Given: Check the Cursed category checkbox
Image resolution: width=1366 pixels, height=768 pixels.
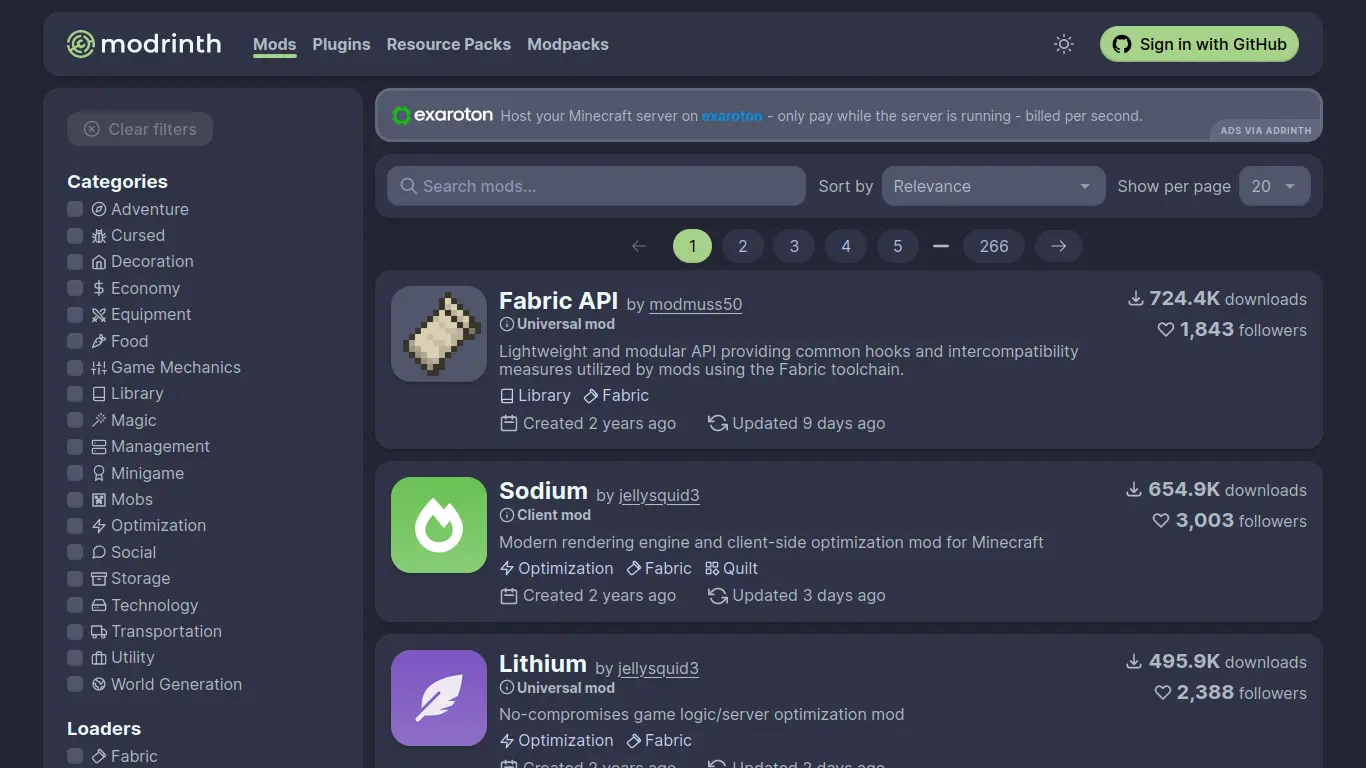Looking at the screenshot, I should 75,236.
